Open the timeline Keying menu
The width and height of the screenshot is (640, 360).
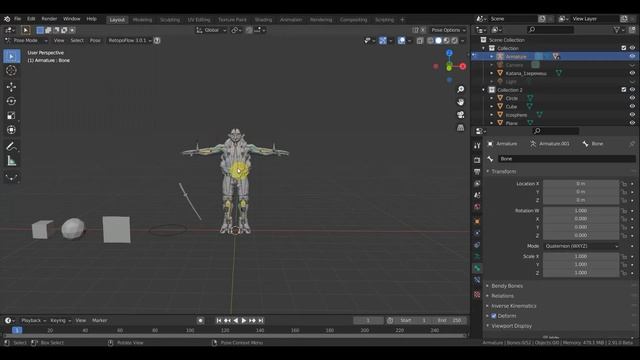pos(60,321)
